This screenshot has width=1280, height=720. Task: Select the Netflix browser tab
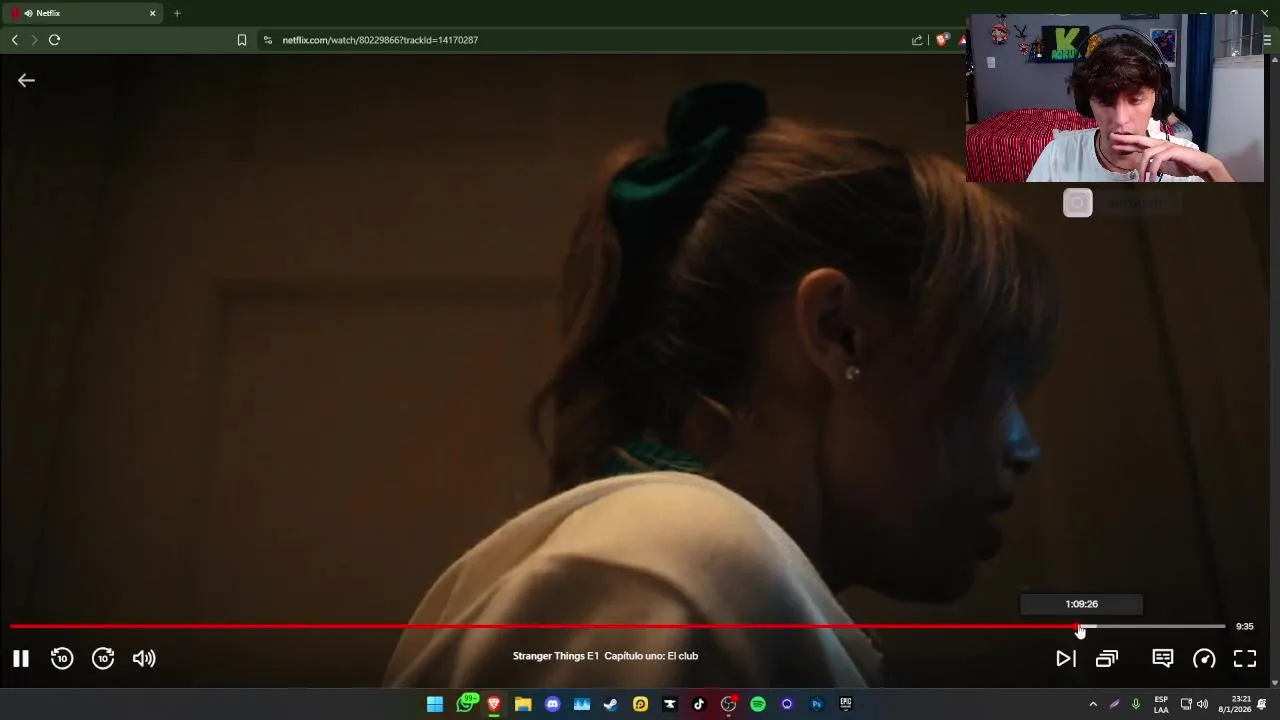84,13
